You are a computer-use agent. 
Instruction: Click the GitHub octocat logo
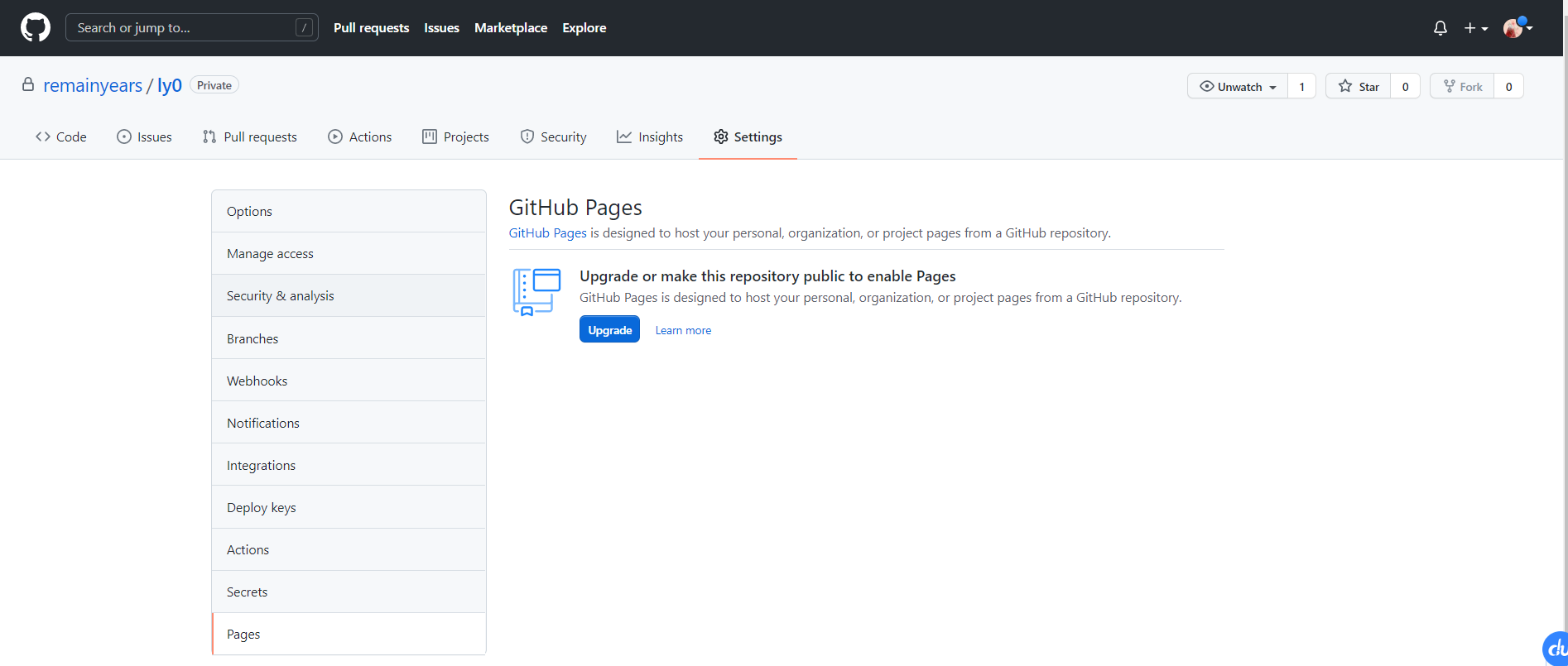(36, 27)
